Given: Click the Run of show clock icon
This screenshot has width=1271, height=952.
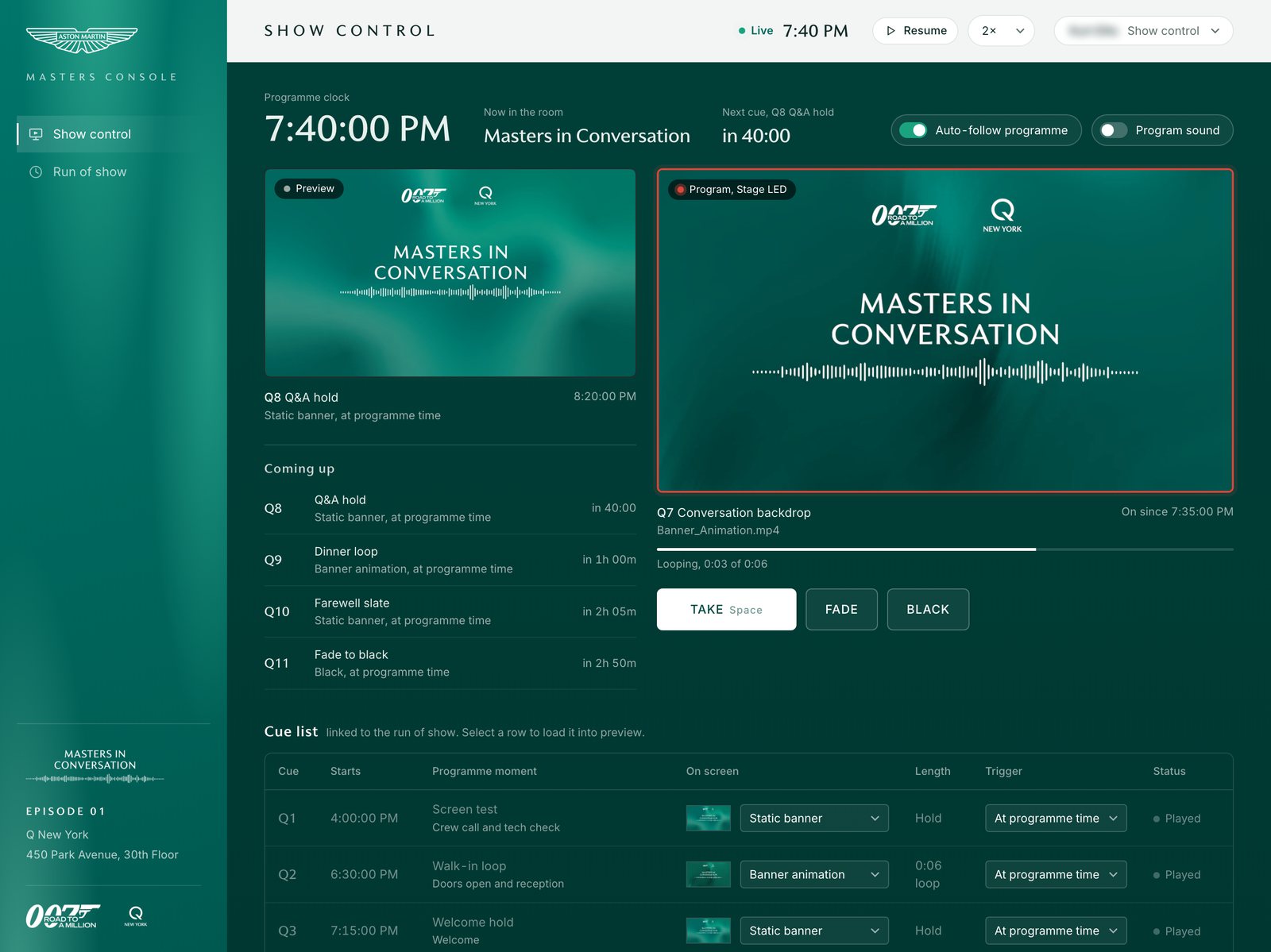Looking at the screenshot, I should pos(36,172).
